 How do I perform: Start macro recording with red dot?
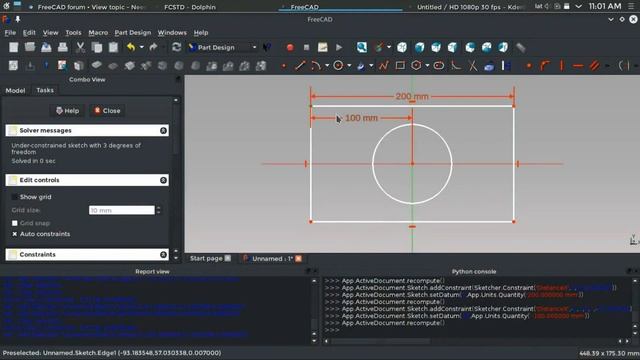[290, 47]
